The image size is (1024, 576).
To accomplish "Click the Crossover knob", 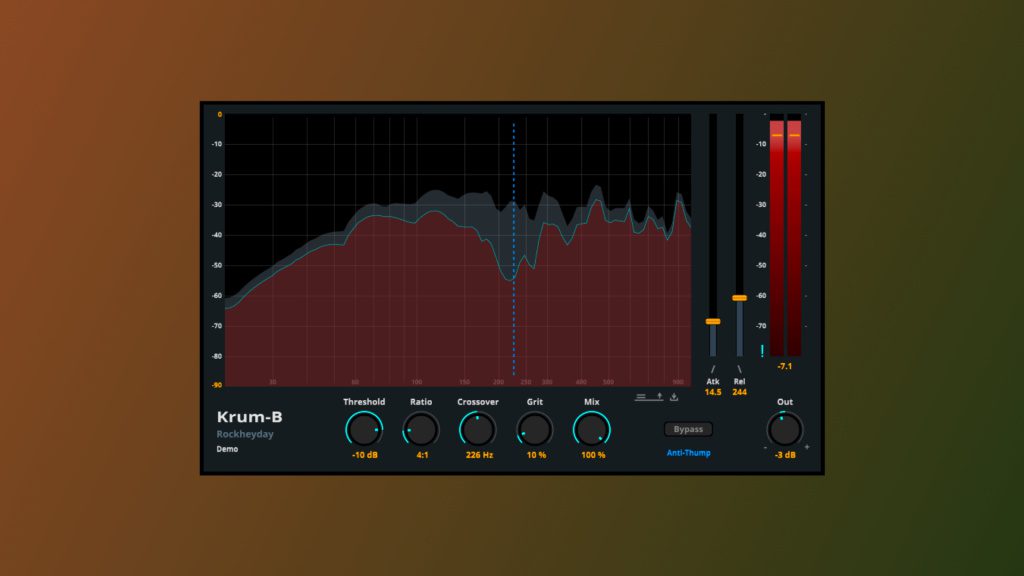I will [478, 430].
